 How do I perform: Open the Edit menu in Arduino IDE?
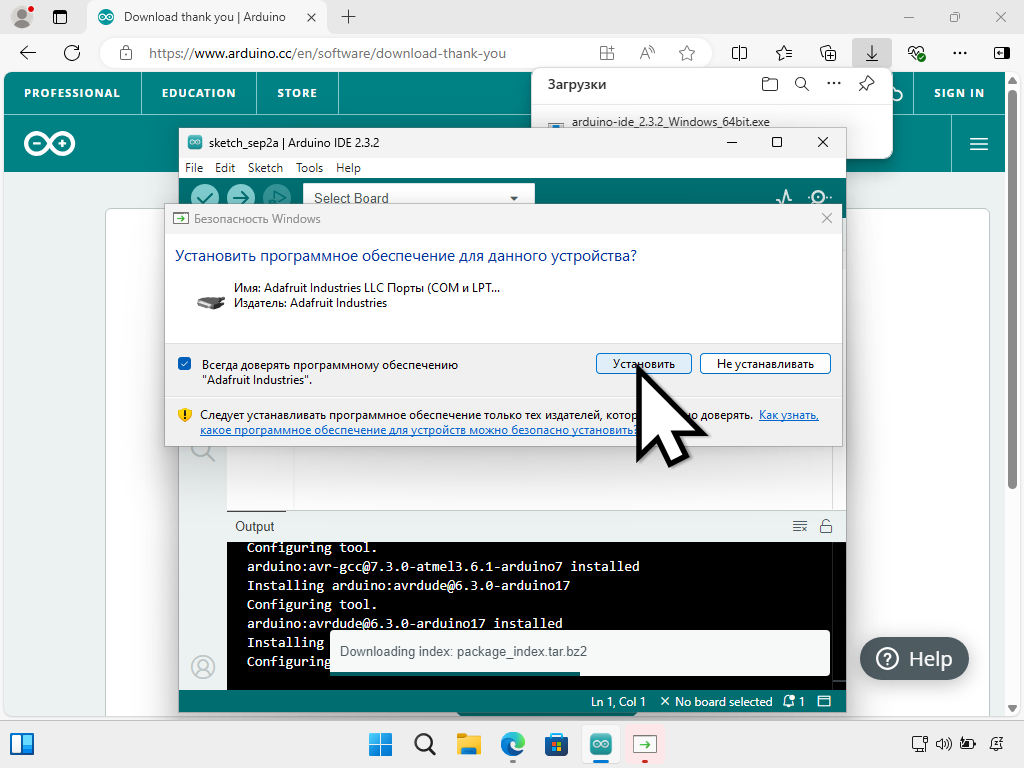(x=225, y=168)
